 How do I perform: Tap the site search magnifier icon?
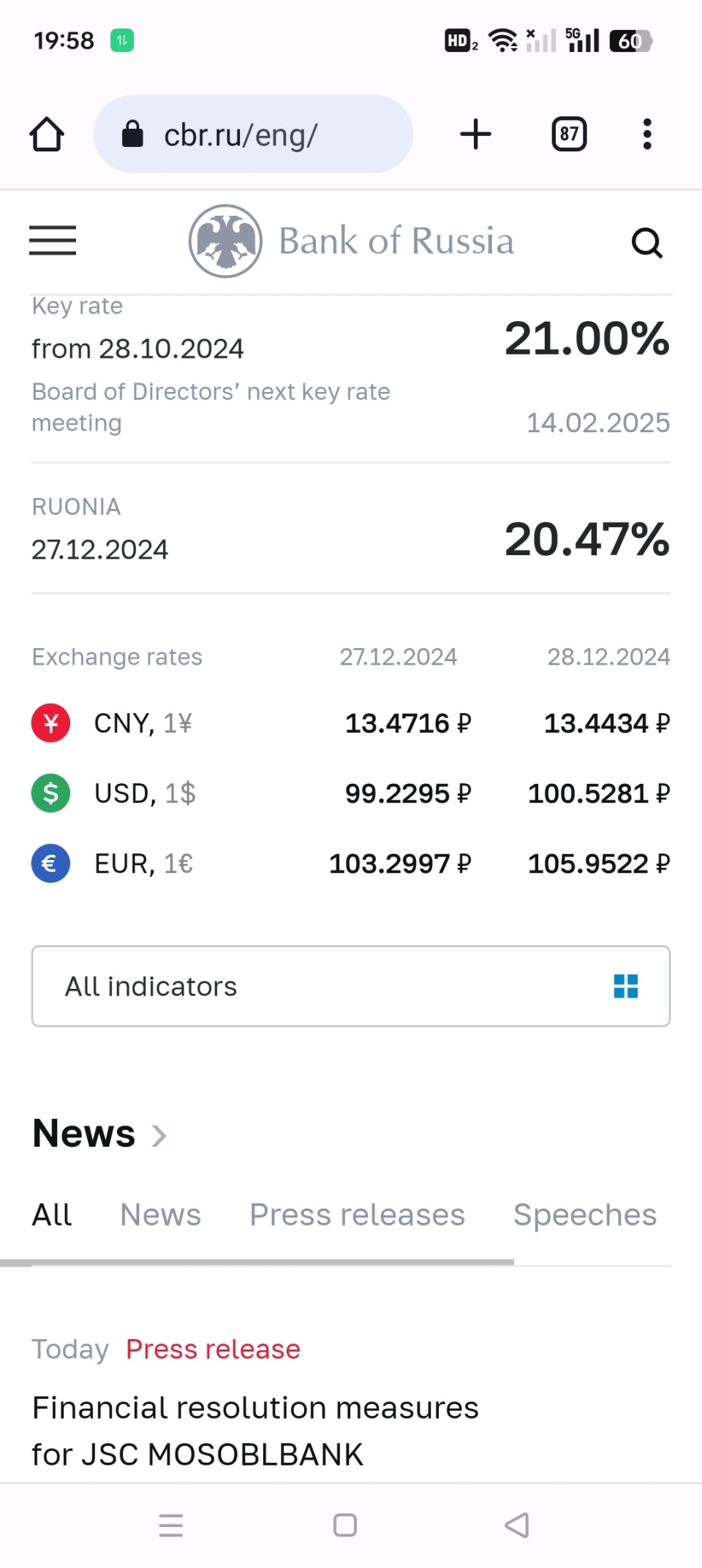pyautogui.click(x=646, y=243)
